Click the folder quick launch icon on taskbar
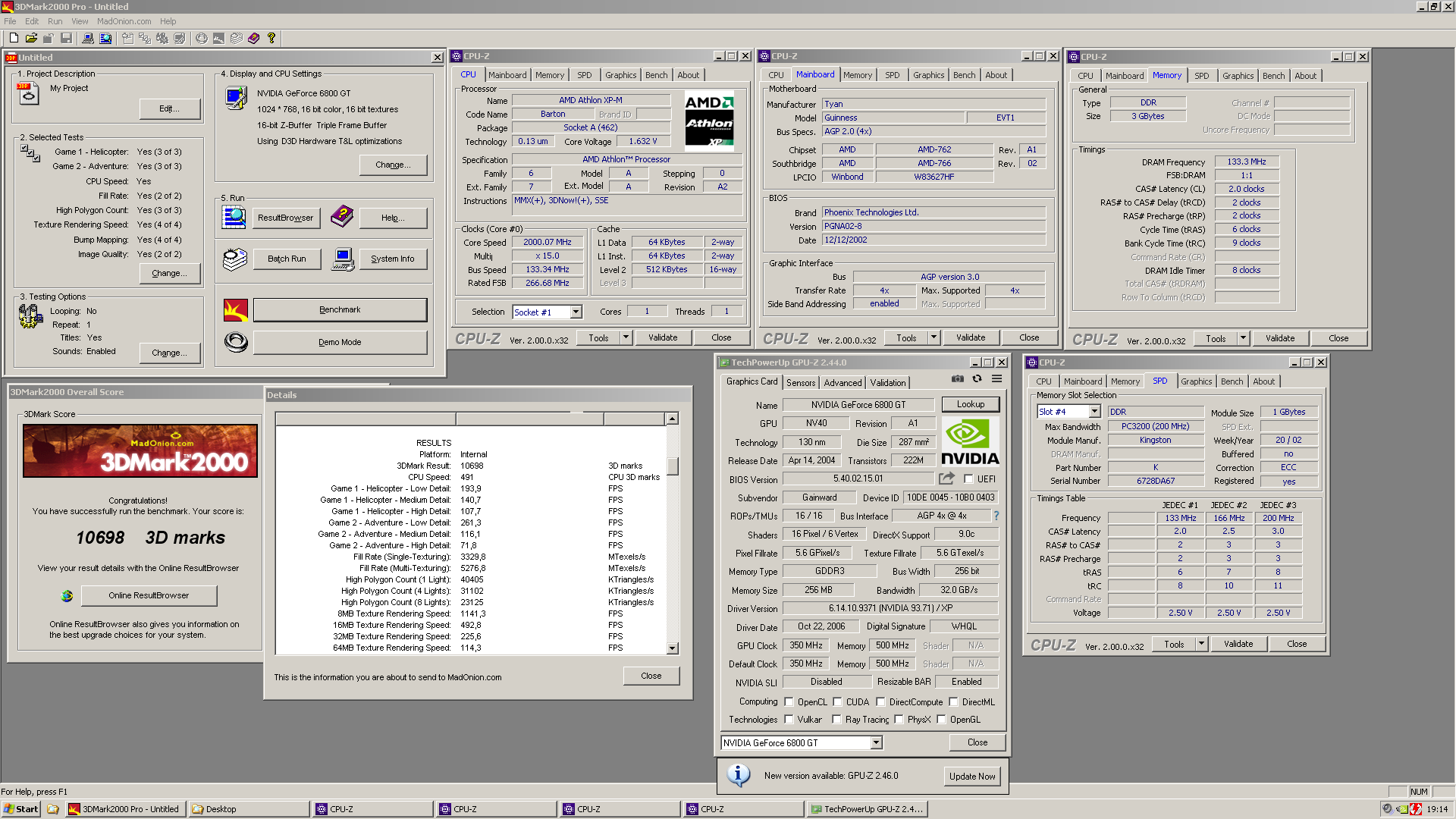The image size is (1456, 819). [x=53, y=809]
